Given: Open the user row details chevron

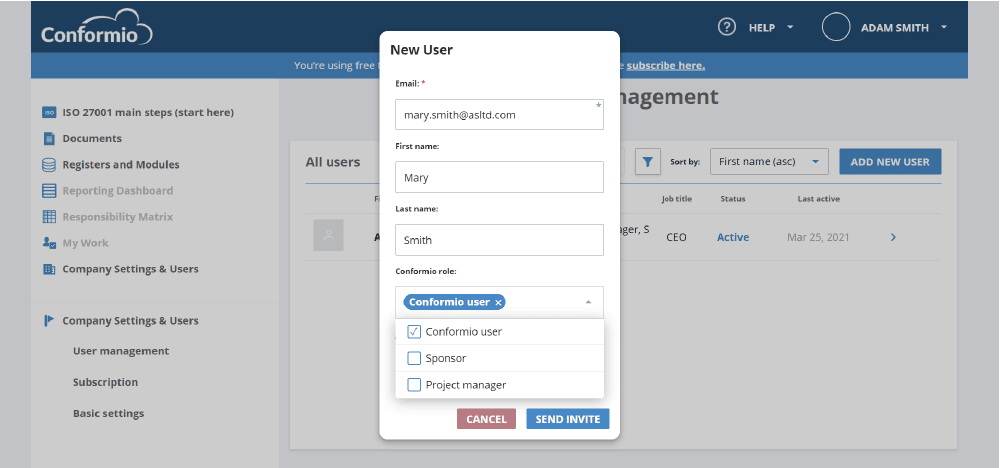Looking at the screenshot, I should pos(893,237).
